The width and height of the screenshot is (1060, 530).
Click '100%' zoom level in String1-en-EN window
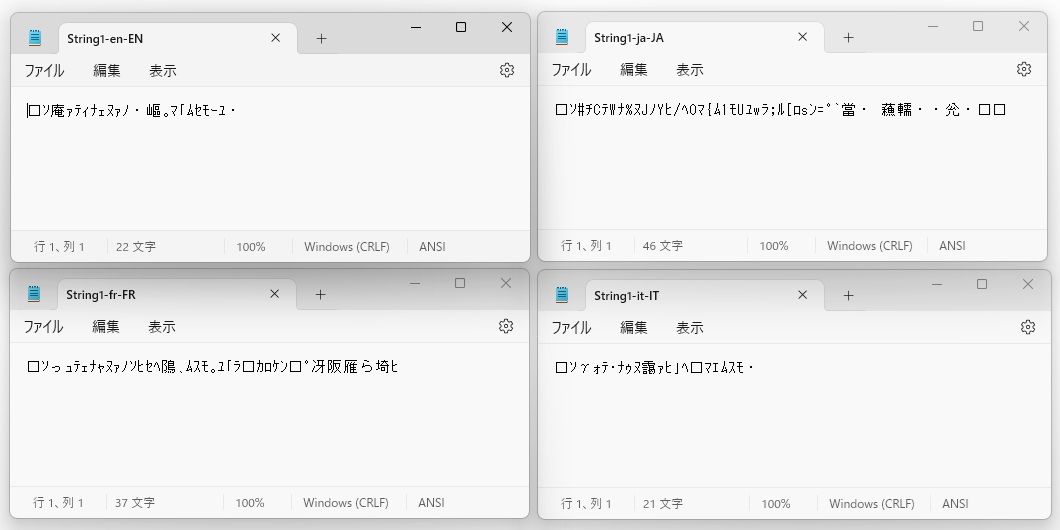click(251, 247)
